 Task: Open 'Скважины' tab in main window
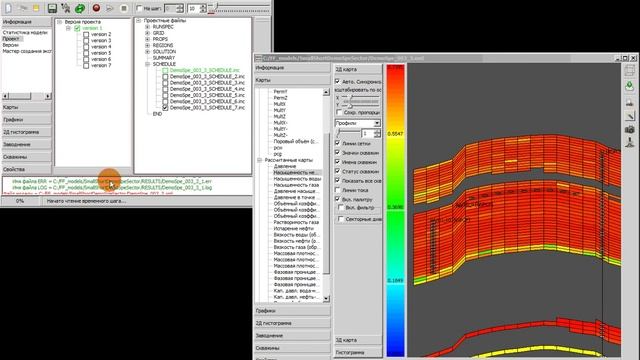[27, 157]
